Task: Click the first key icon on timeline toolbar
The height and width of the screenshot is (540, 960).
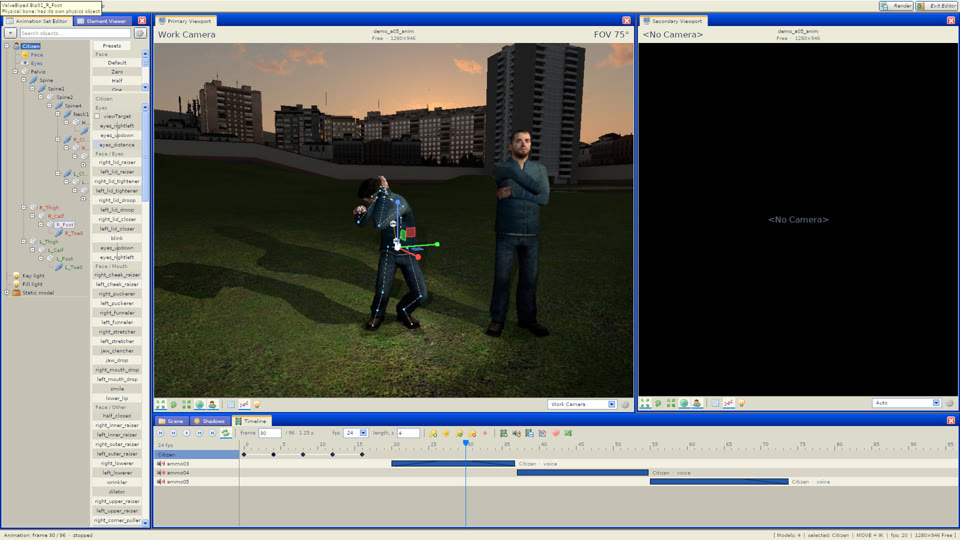Action: pos(433,433)
